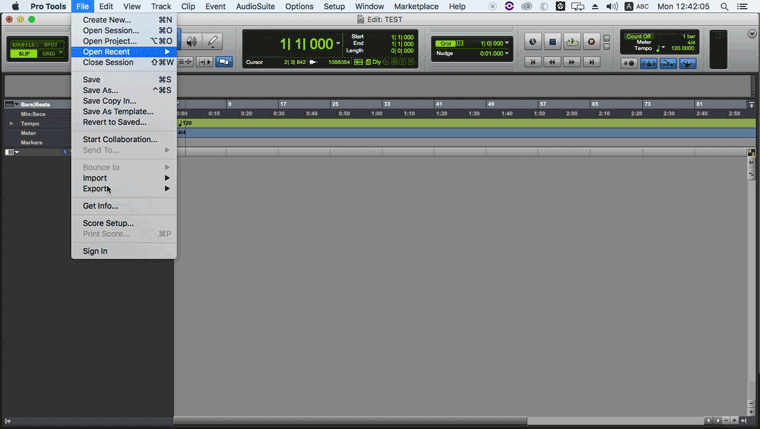The image size is (760, 429).
Task: Toggle the blue MIDI Merge button
Action: (x=668, y=64)
